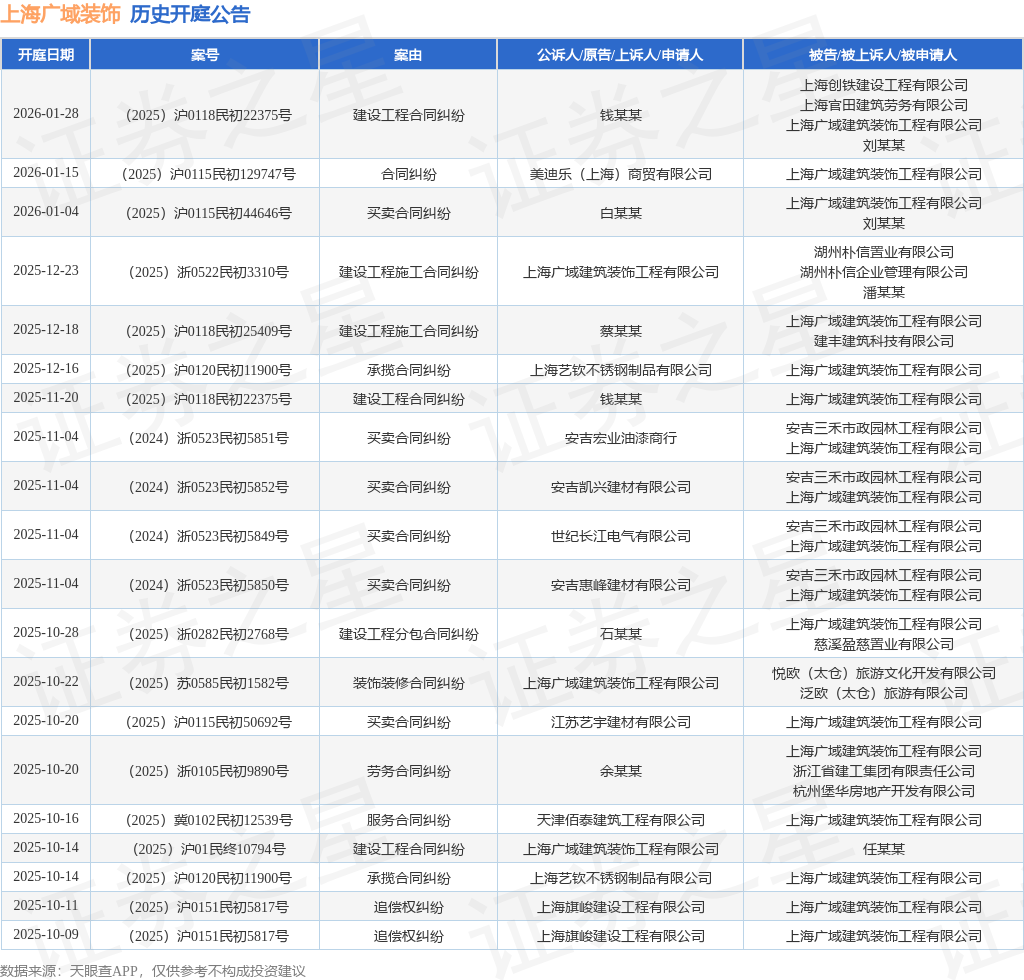Image resolution: width=1024 pixels, height=980 pixels.
Task: Select date cell 2025-12-16
Action: (x=46, y=369)
